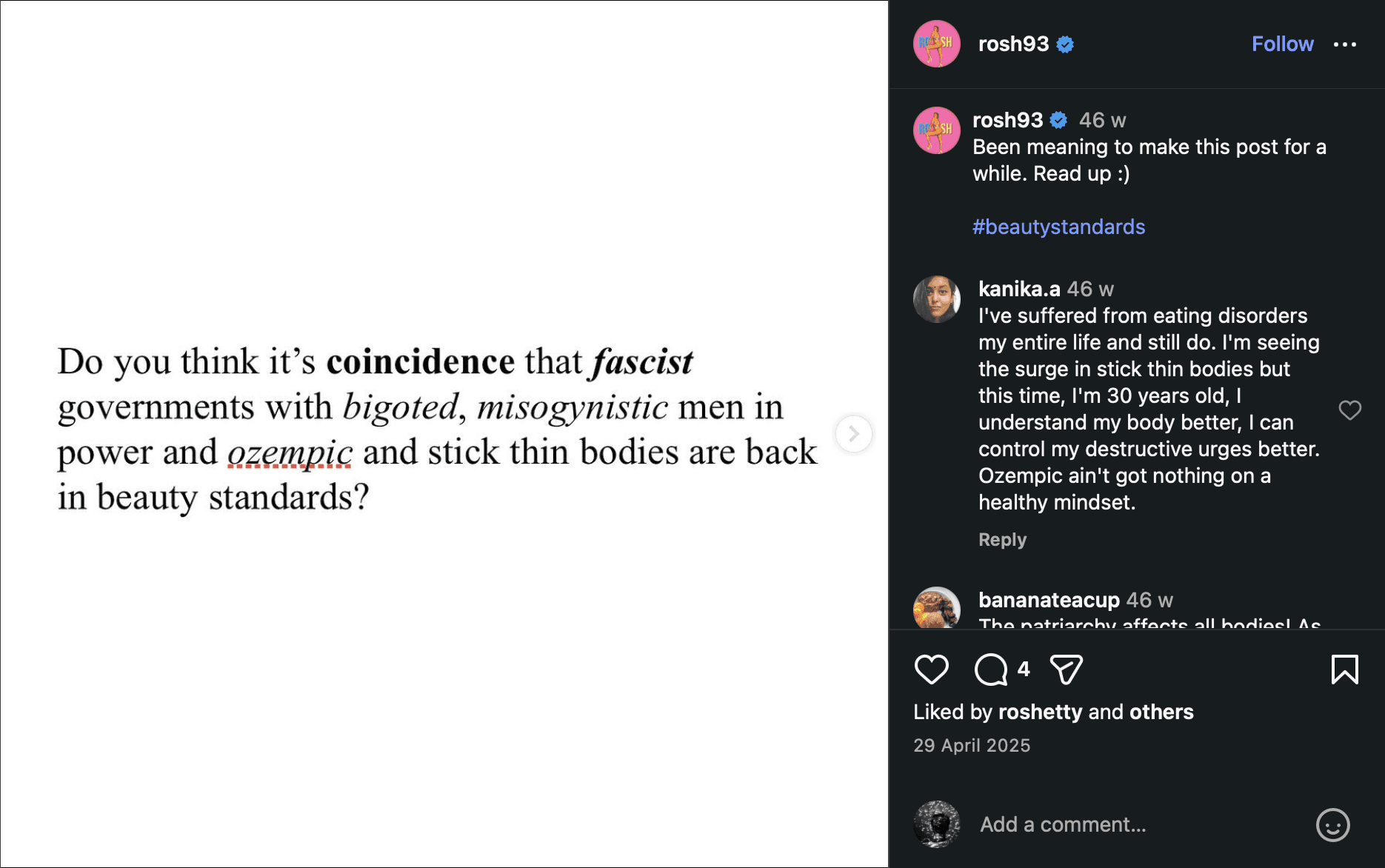Open comments via speech bubble icon
Image resolution: width=1385 pixels, height=868 pixels.
991,670
